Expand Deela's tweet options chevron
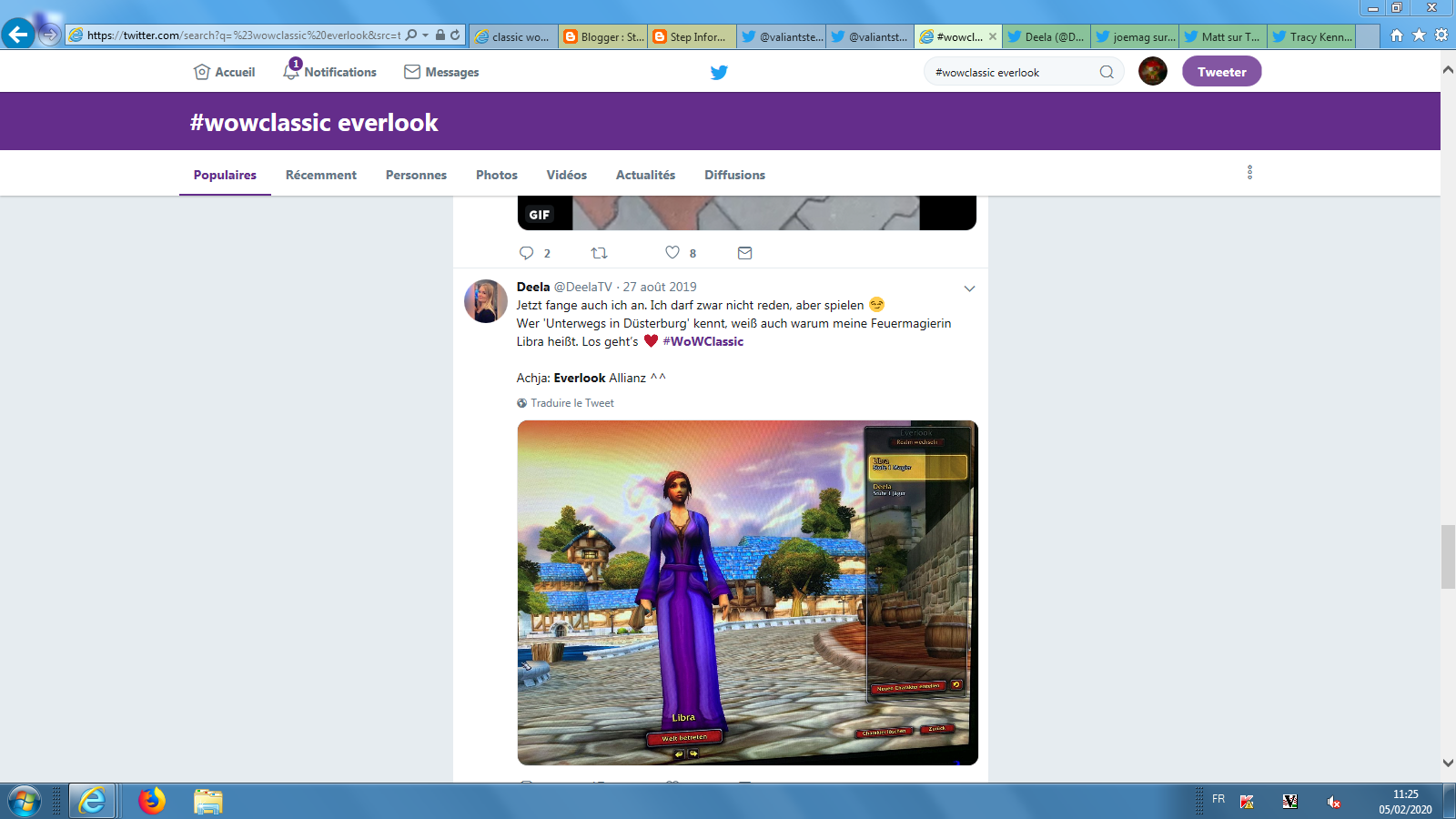The image size is (1456, 819). 969,288
